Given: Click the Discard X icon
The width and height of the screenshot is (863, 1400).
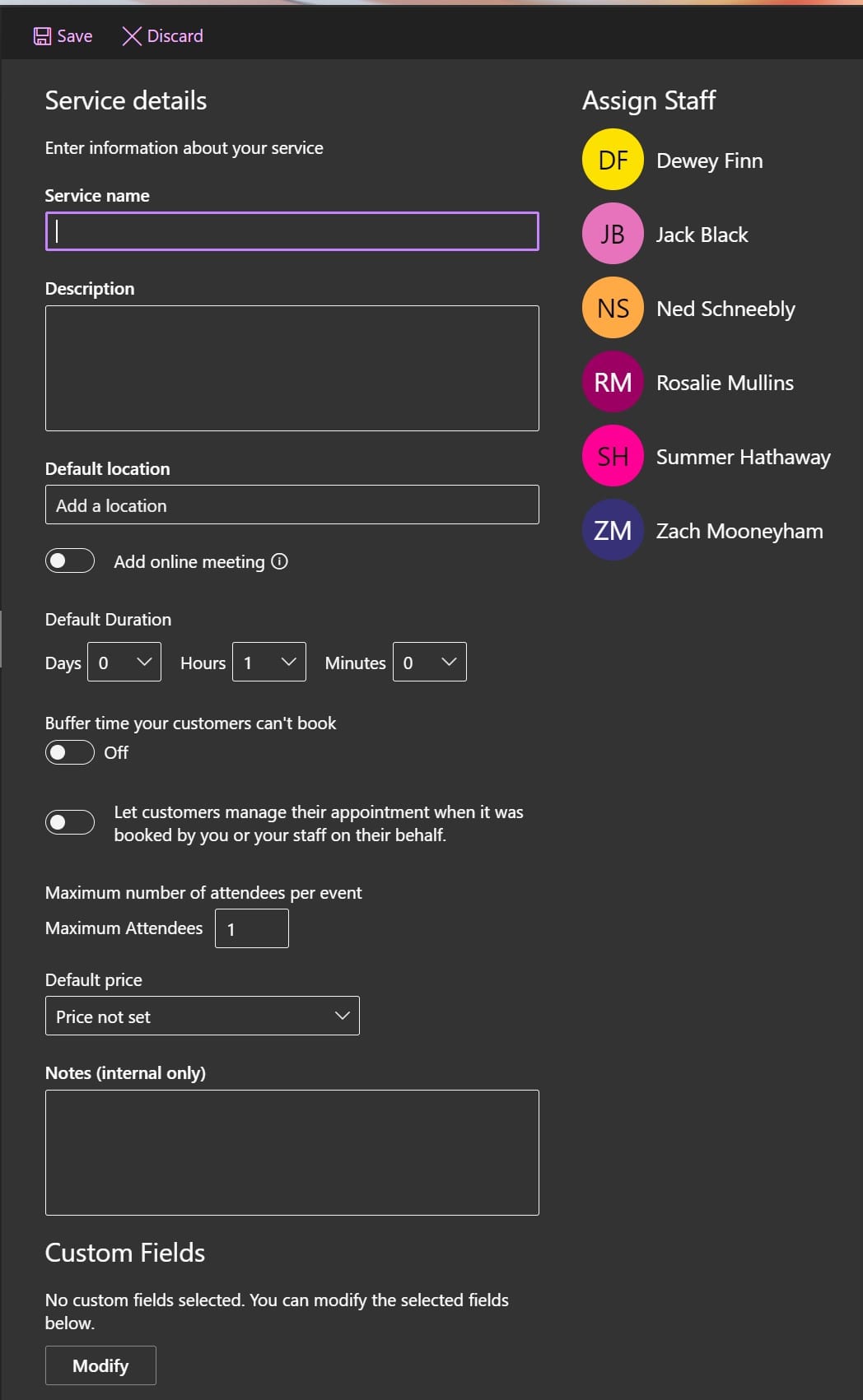Looking at the screenshot, I should pyautogui.click(x=132, y=36).
